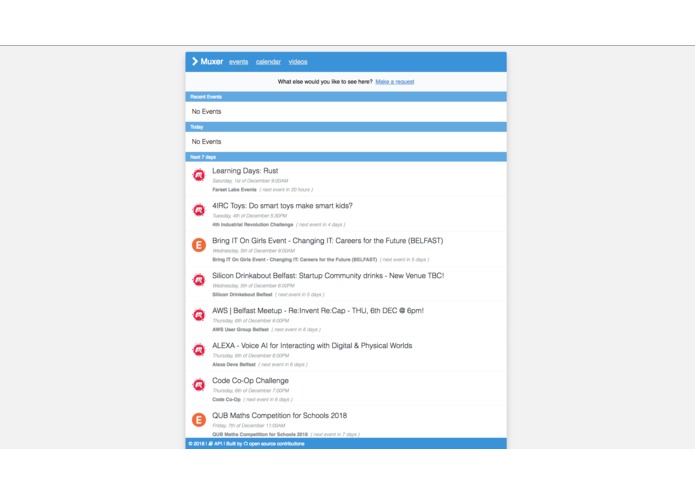This screenshot has height=494, width=695.
Task: Click the 'Today' section header
Action: [346, 127]
